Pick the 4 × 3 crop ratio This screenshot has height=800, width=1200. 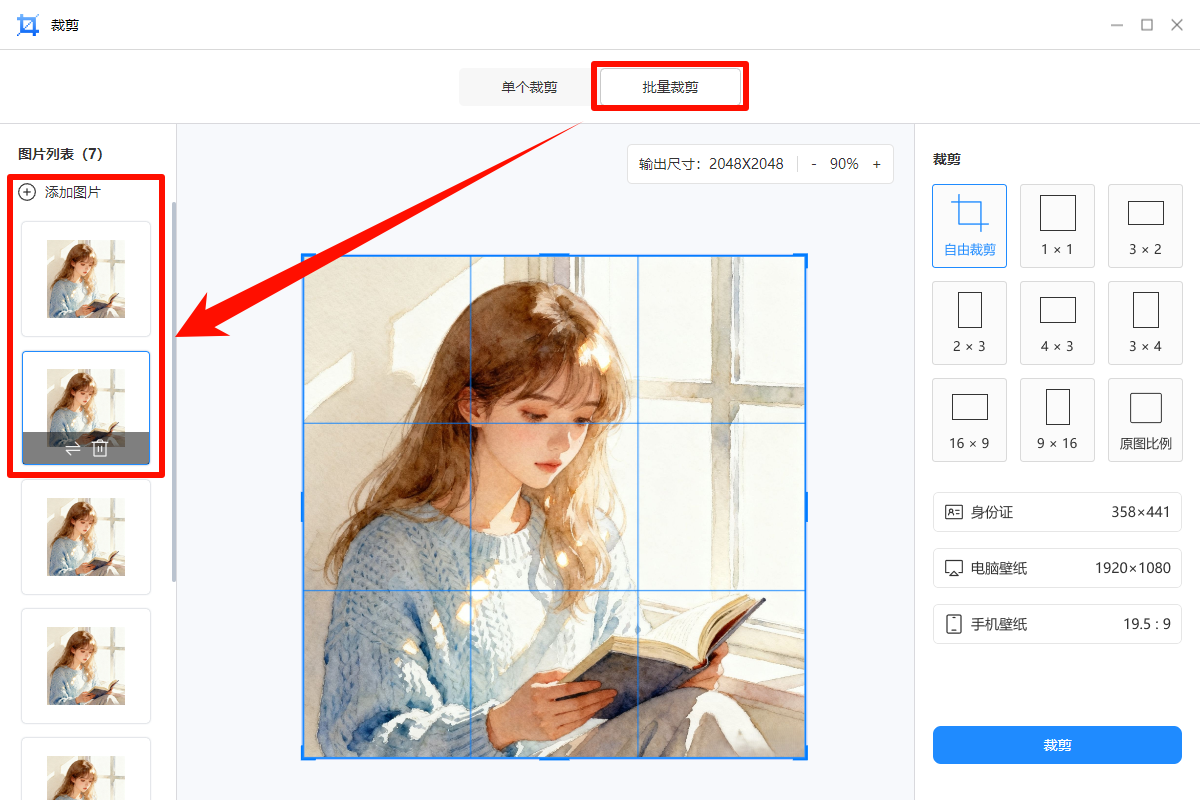1056,322
